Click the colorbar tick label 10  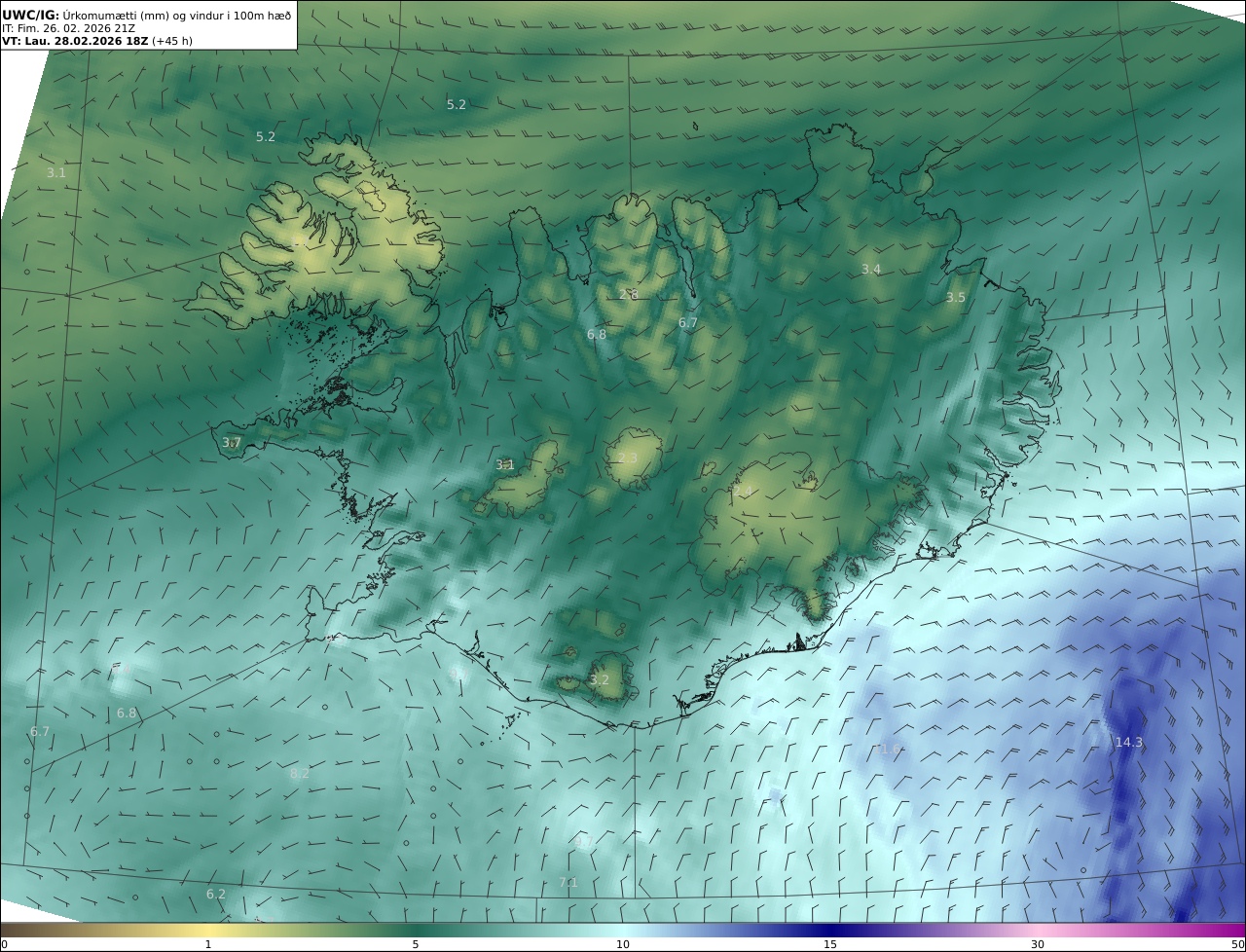(623, 944)
